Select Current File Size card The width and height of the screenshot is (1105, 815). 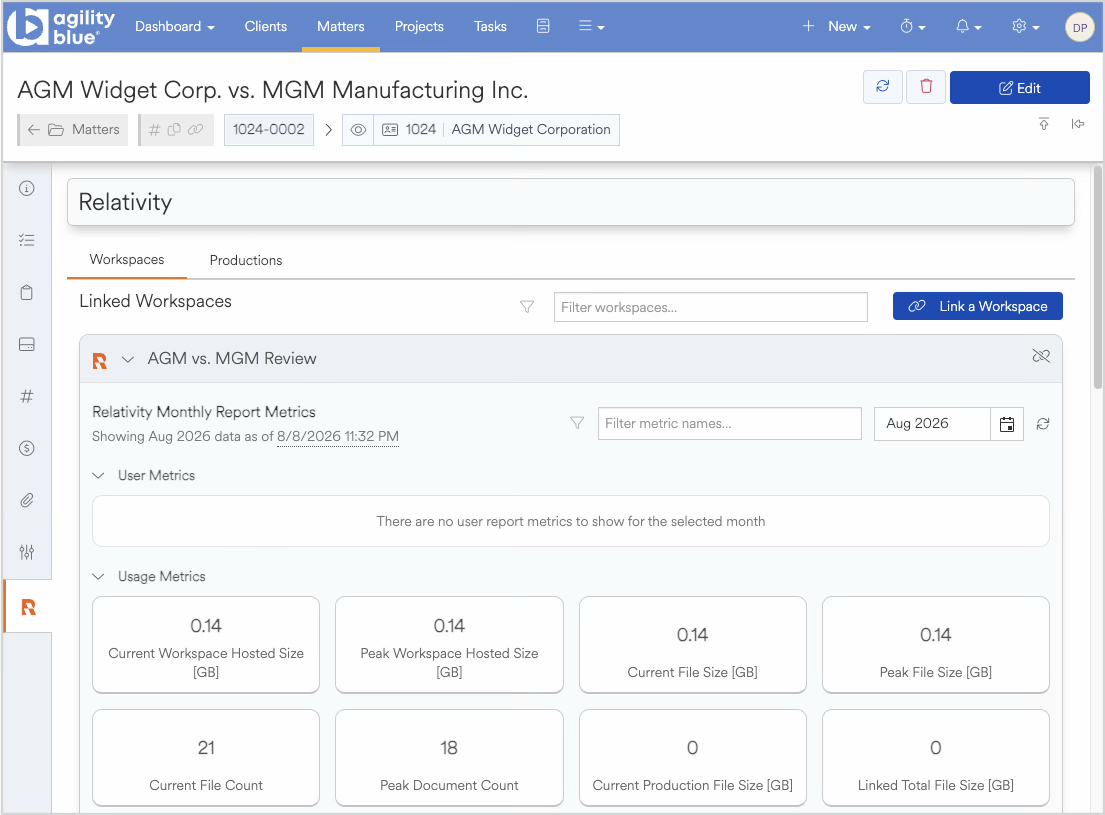coord(692,644)
